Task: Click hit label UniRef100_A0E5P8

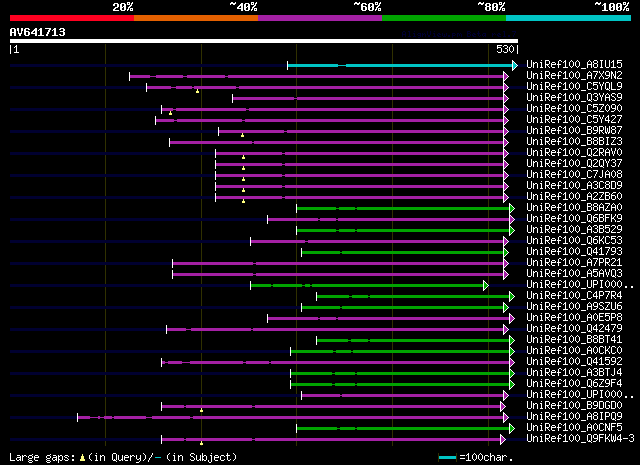Action: point(574,318)
